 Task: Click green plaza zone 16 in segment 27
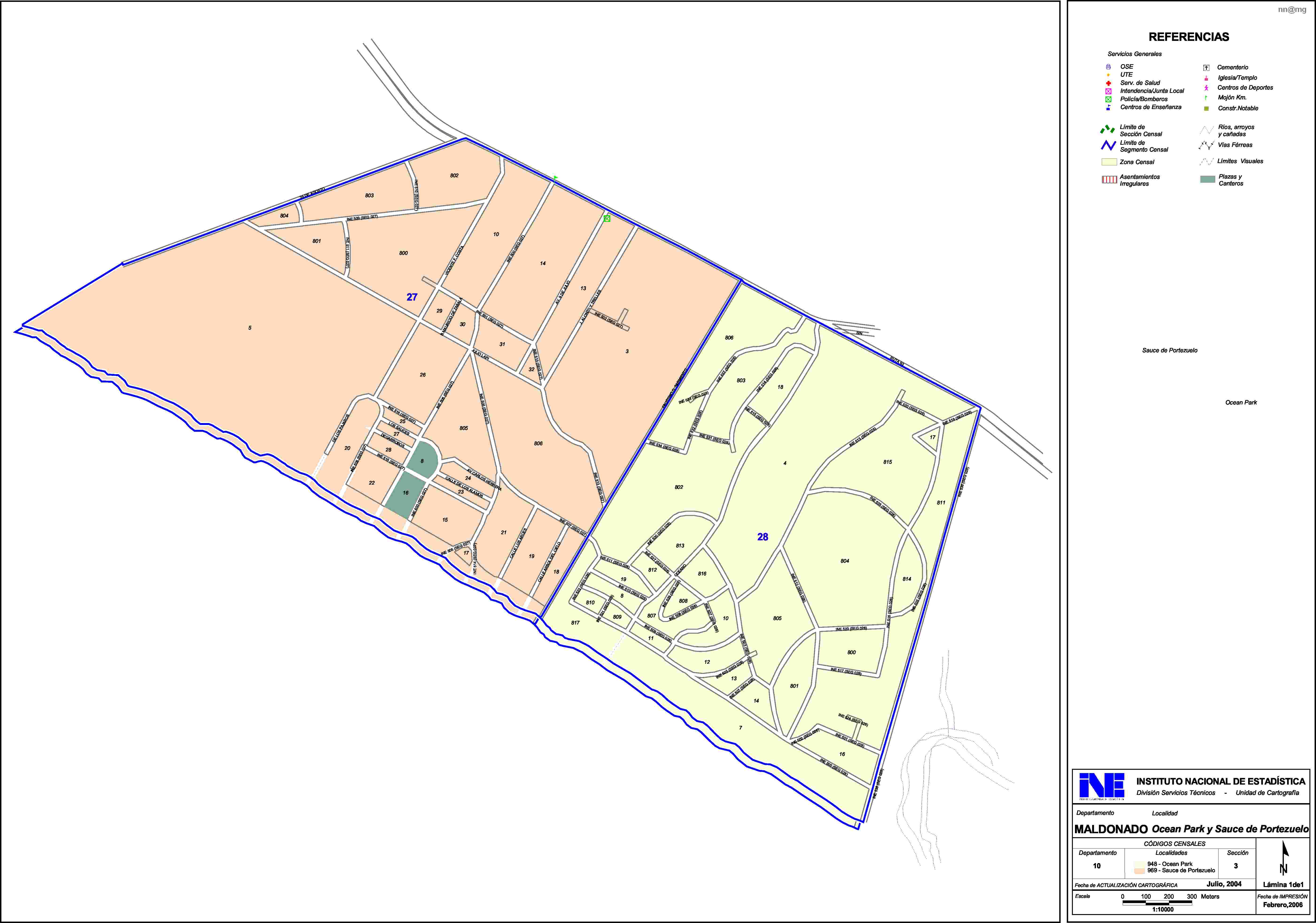pyautogui.click(x=405, y=493)
